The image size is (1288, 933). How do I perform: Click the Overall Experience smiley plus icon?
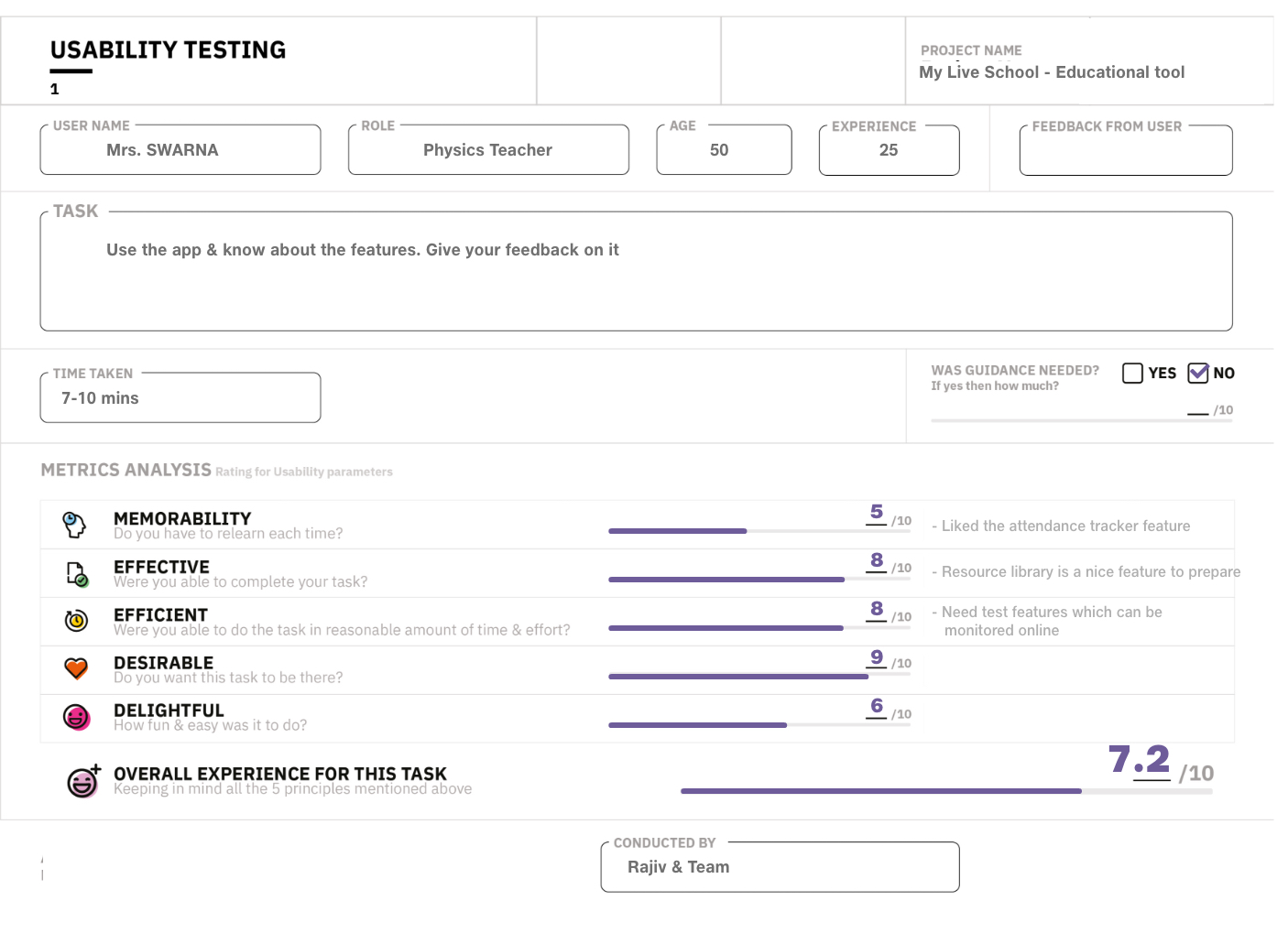point(83,781)
